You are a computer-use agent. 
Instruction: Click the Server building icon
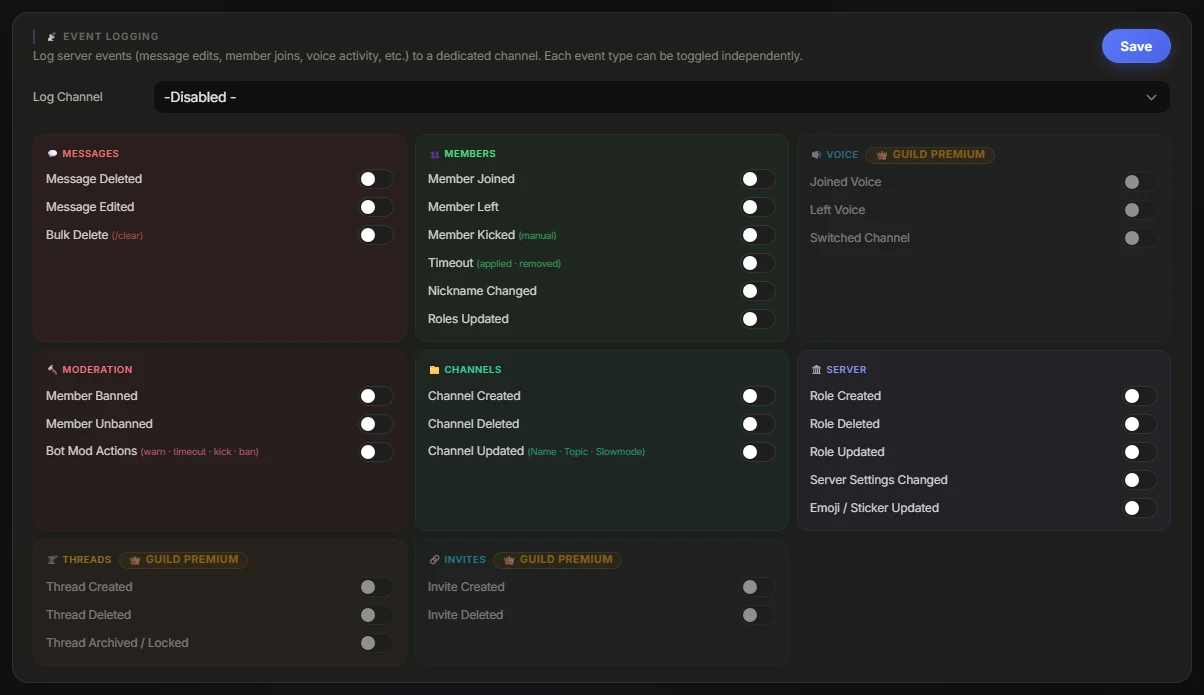pyautogui.click(x=816, y=370)
